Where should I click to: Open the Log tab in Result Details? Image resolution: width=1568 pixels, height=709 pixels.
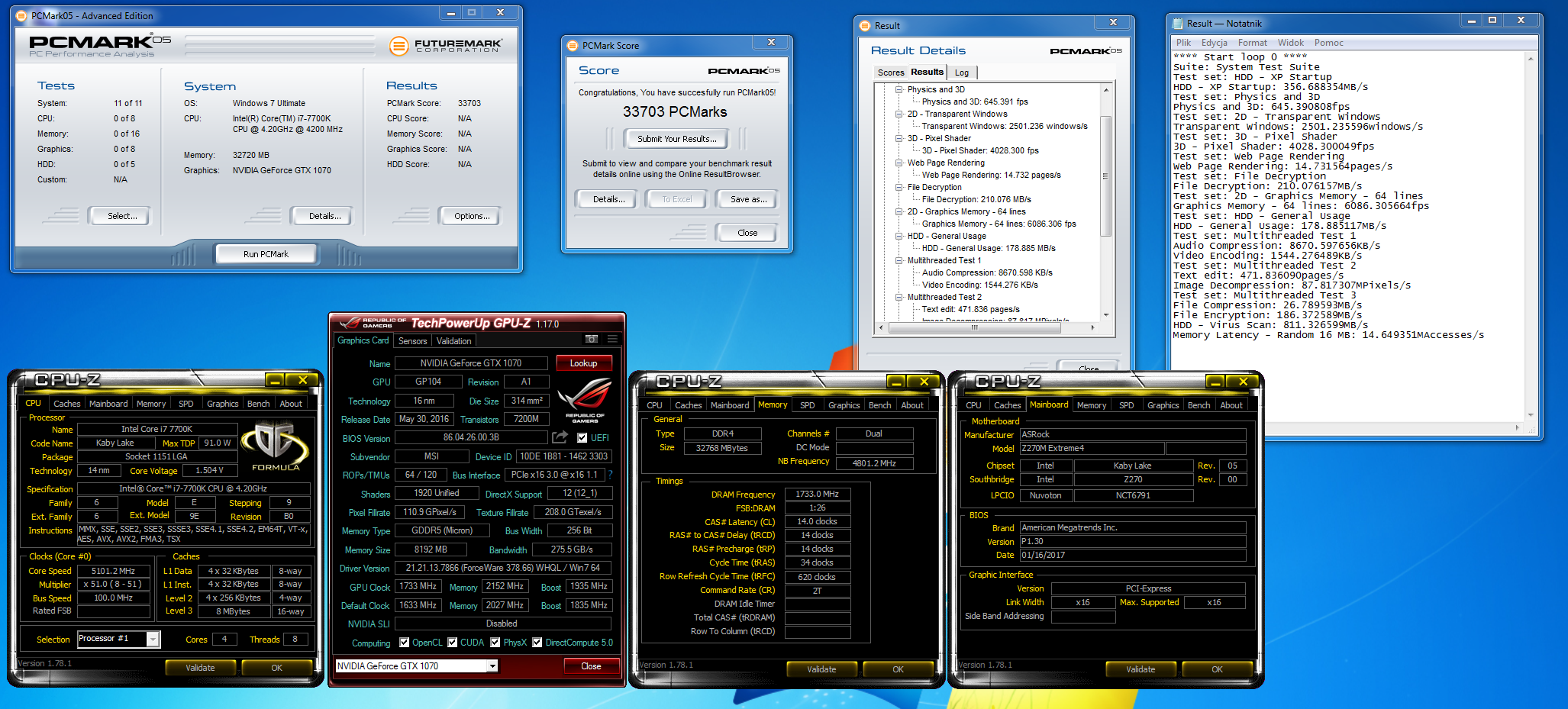pos(962,73)
